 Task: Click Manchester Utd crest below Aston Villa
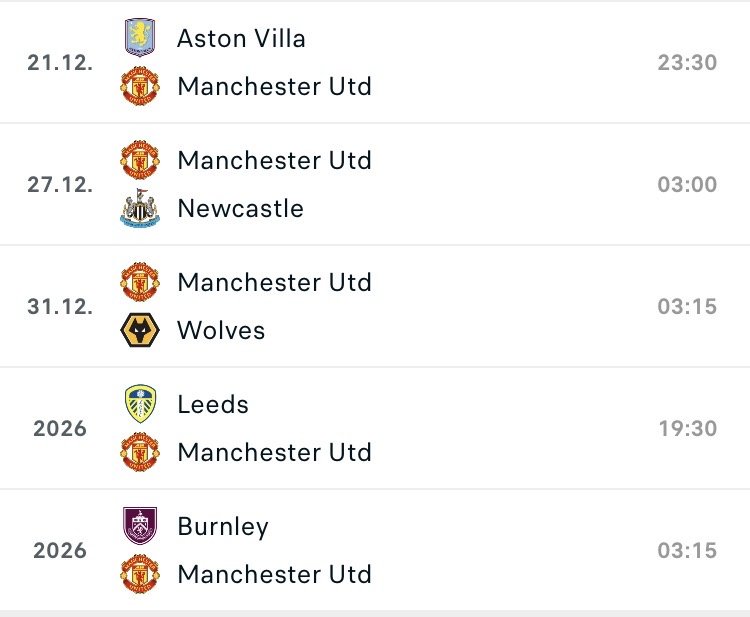tap(140, 86)
